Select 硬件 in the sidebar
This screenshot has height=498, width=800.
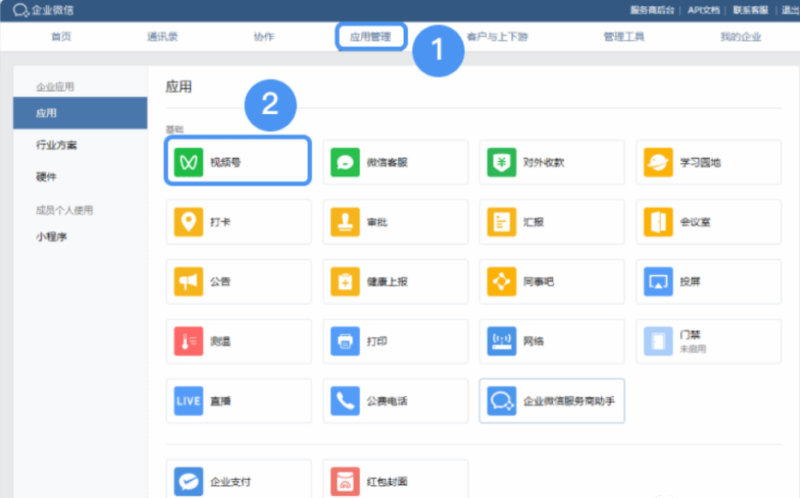[x=46, y=177]
